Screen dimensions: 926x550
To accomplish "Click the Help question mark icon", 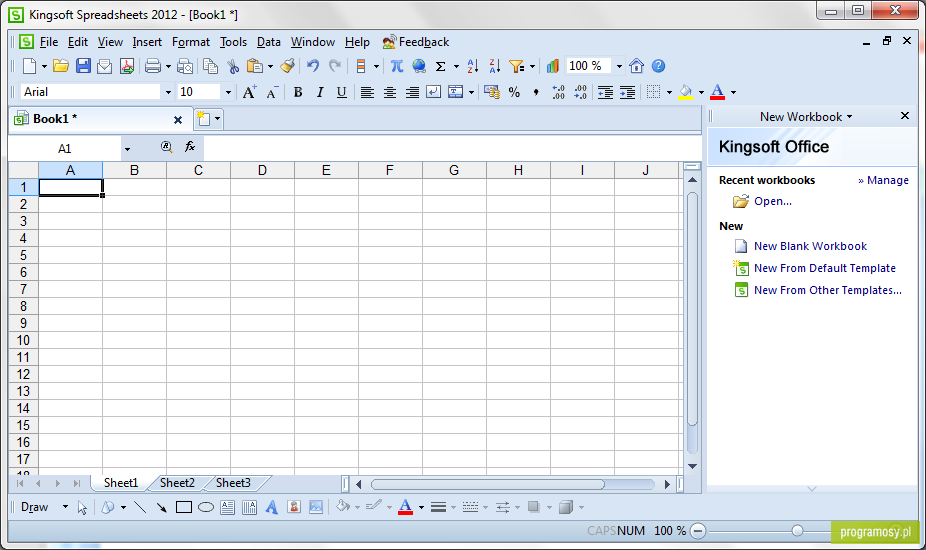I will tap(658, 66).
